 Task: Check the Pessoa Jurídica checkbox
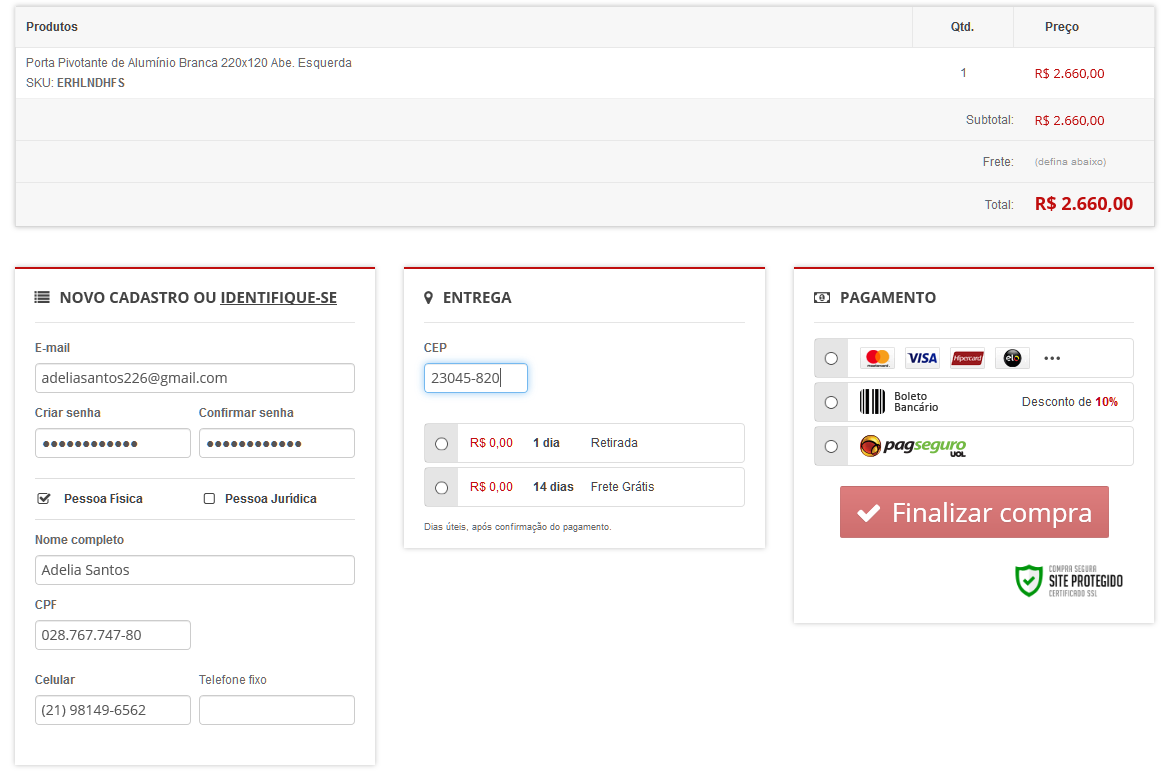(x=209, y=498)
